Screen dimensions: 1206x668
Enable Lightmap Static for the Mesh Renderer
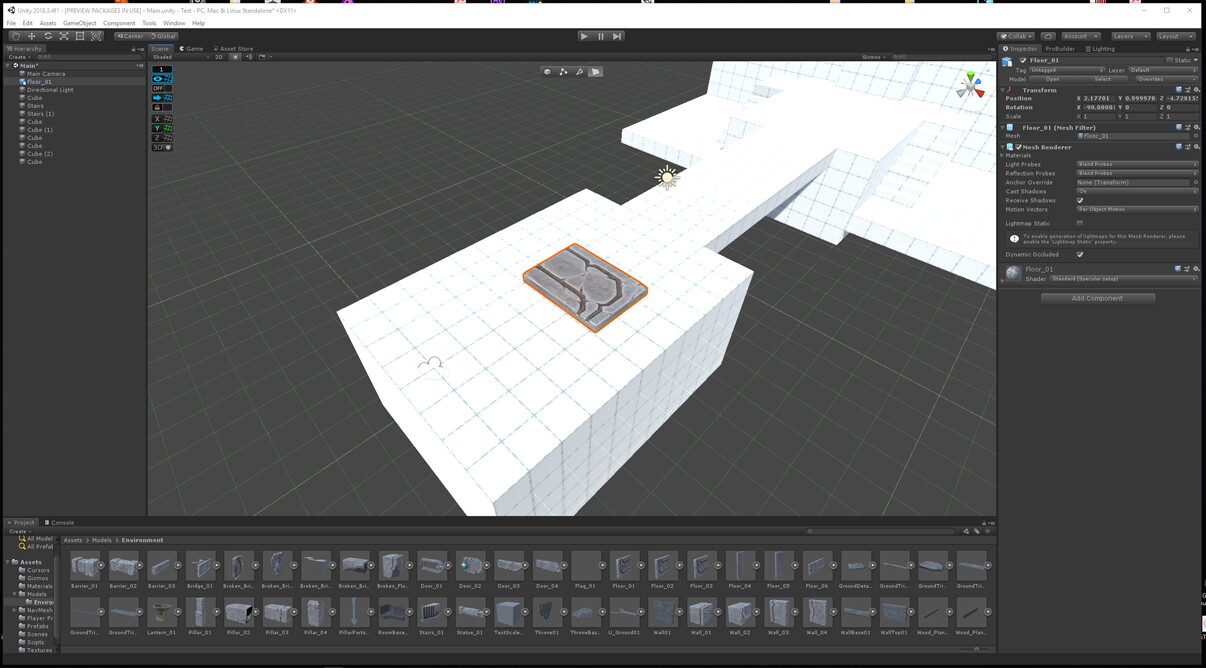1079,222
